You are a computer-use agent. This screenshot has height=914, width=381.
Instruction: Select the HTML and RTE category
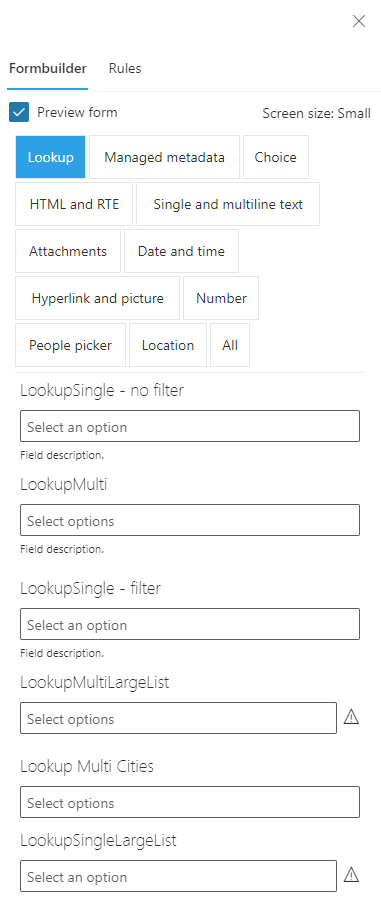pos(74,204)
